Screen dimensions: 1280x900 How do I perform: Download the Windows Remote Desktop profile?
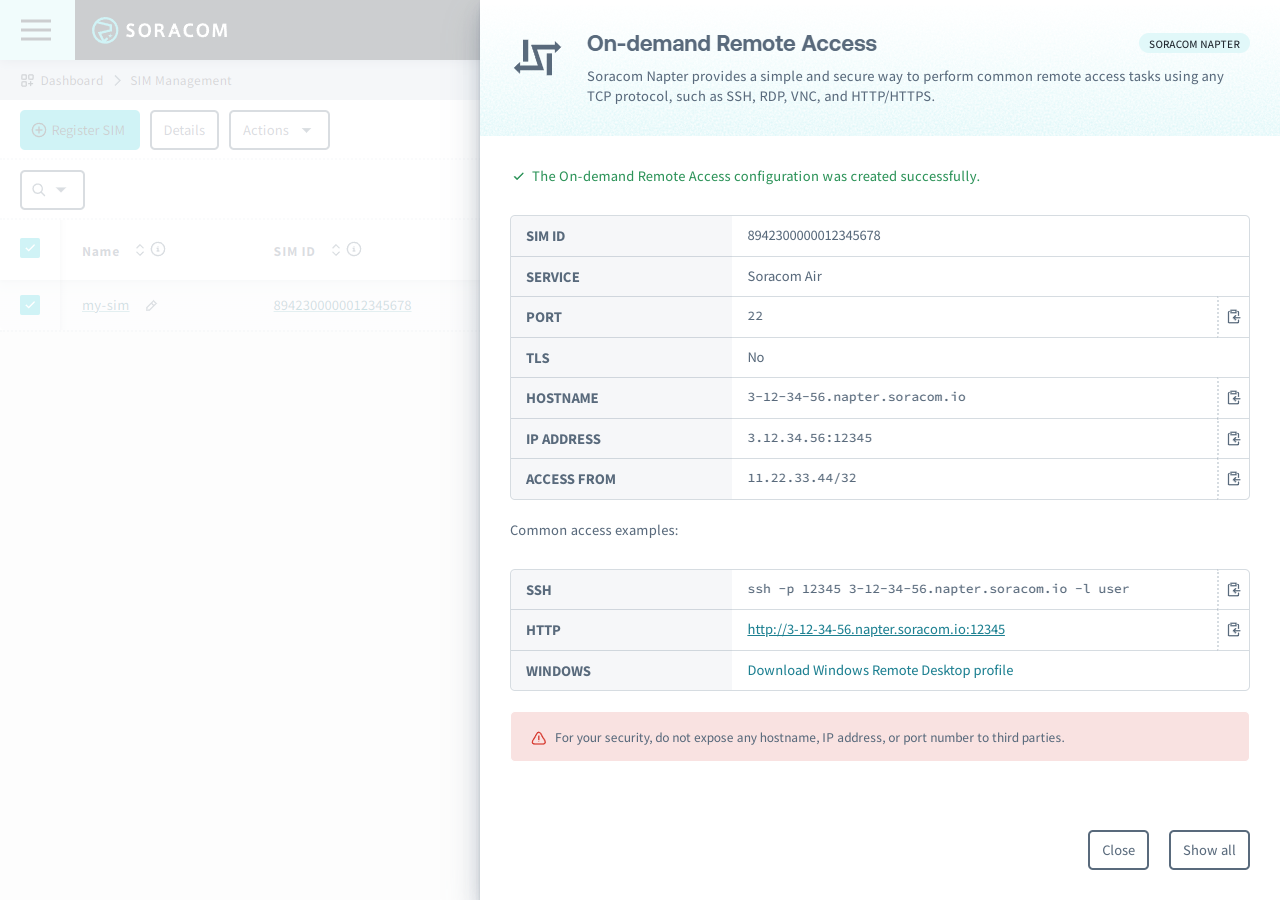click(x=880, y=670)
